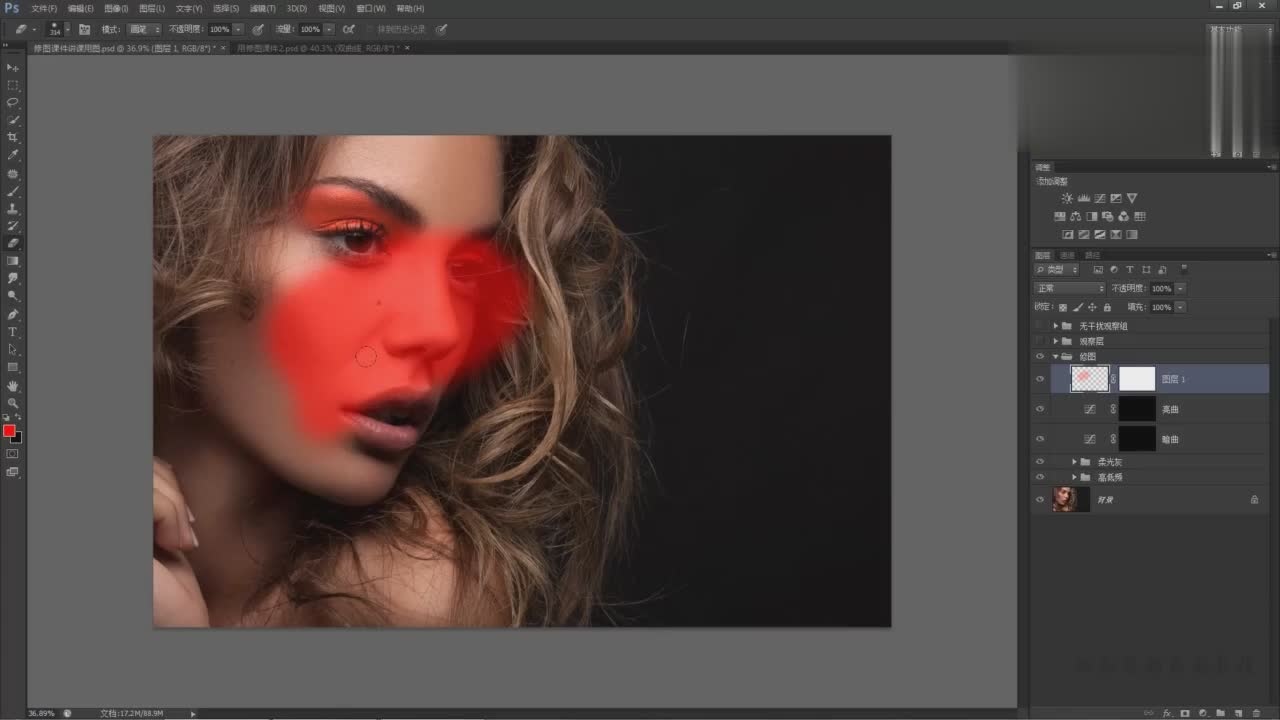Screen dimensions: 1280x720
Task: Hide the 亮曲 curves layer
Action: coord(1040,409)
